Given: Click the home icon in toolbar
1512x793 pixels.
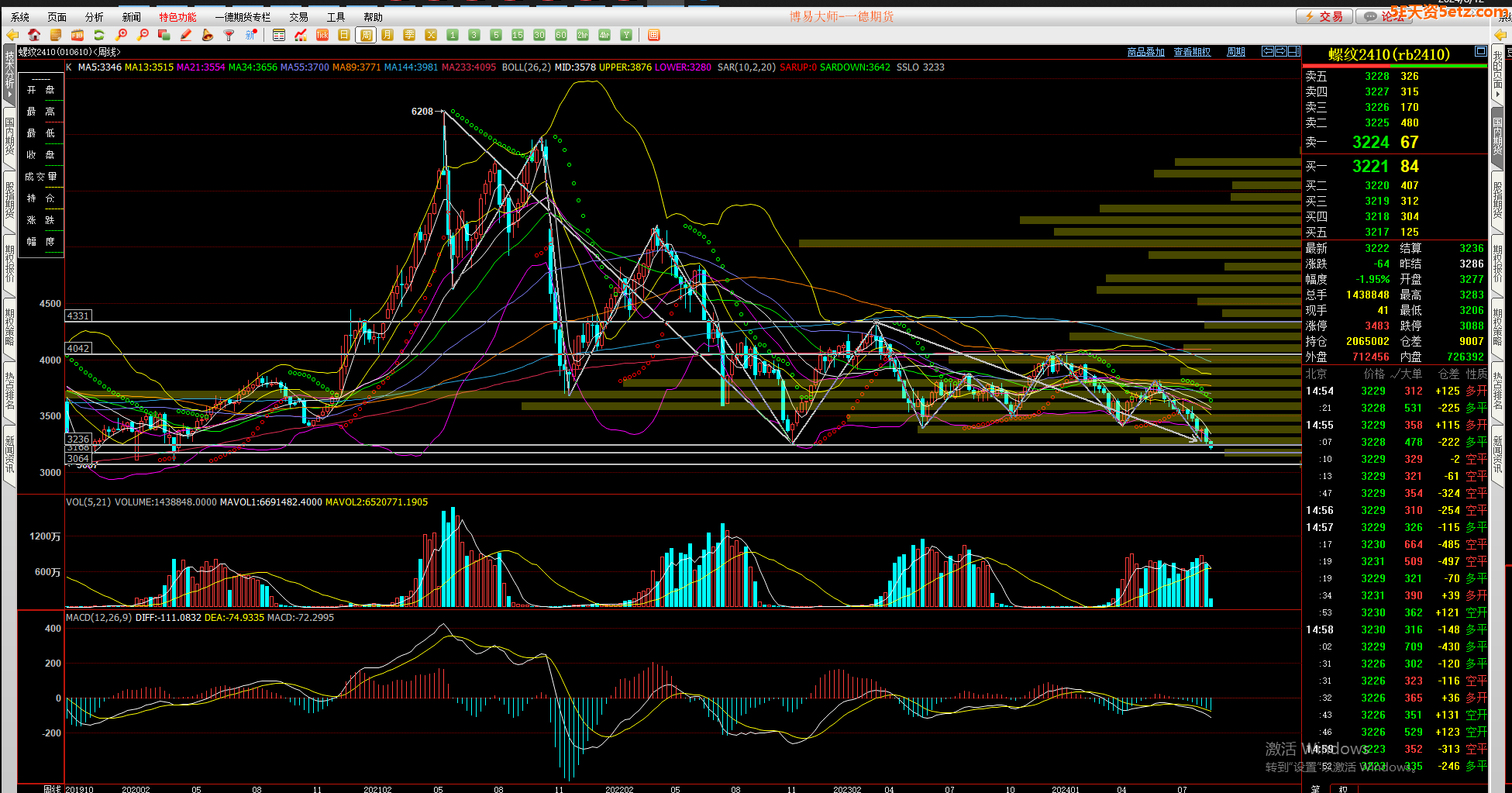Looking at the screenshot, I should [x=33, y=35].
